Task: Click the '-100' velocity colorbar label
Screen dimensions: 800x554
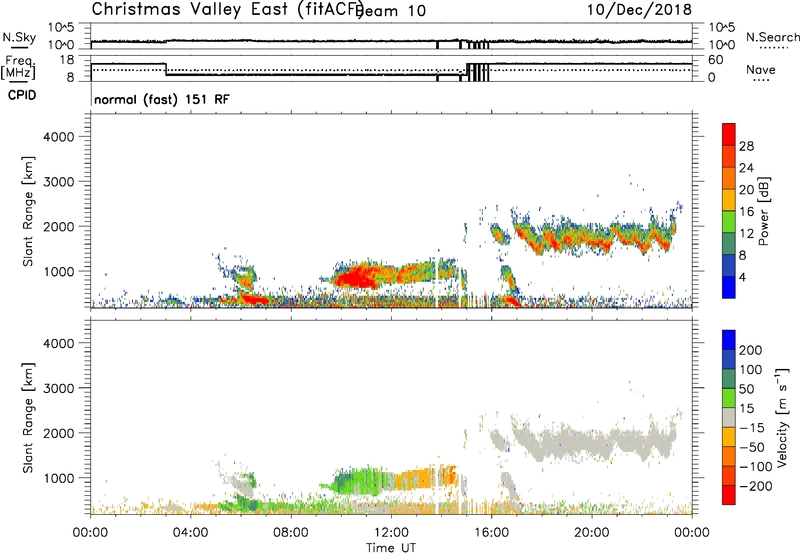Action: [756, 467]
